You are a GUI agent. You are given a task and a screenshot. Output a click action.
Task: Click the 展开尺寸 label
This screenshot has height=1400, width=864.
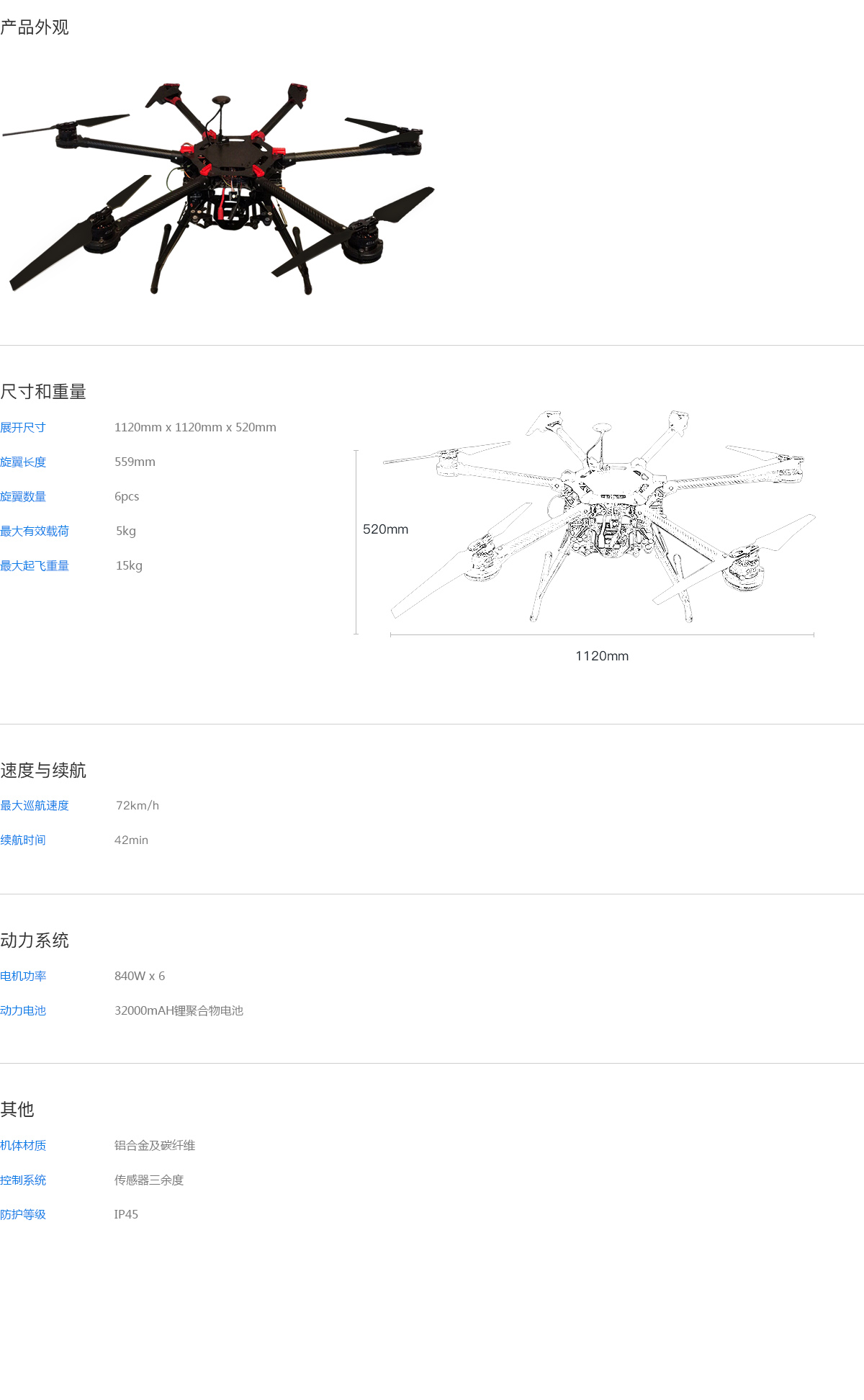pyautogui.click(x=23, y=428)
